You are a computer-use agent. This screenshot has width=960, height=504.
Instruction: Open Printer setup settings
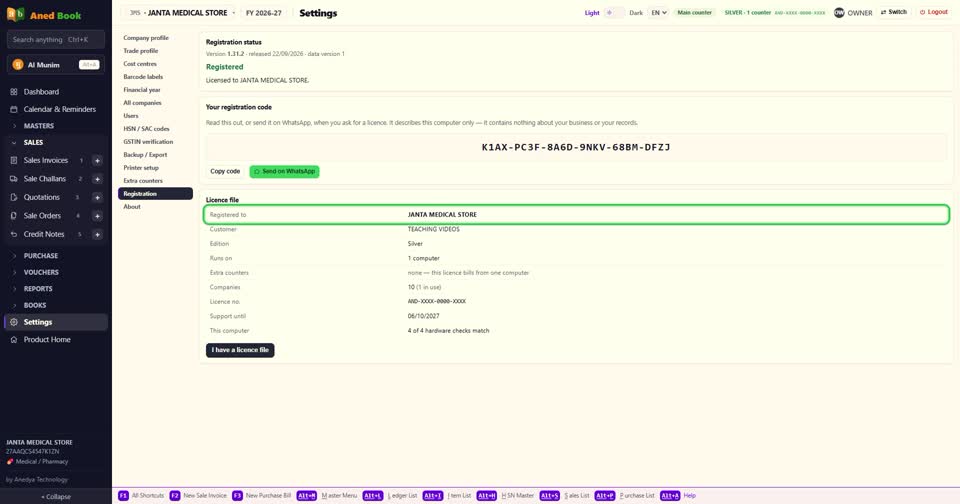tap(155, 168)
